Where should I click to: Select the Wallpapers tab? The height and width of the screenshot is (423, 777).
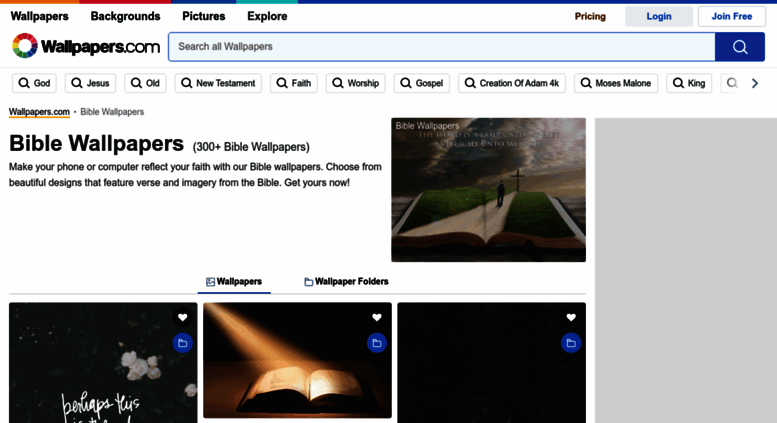pyautogui.click(x=234, y=282)
